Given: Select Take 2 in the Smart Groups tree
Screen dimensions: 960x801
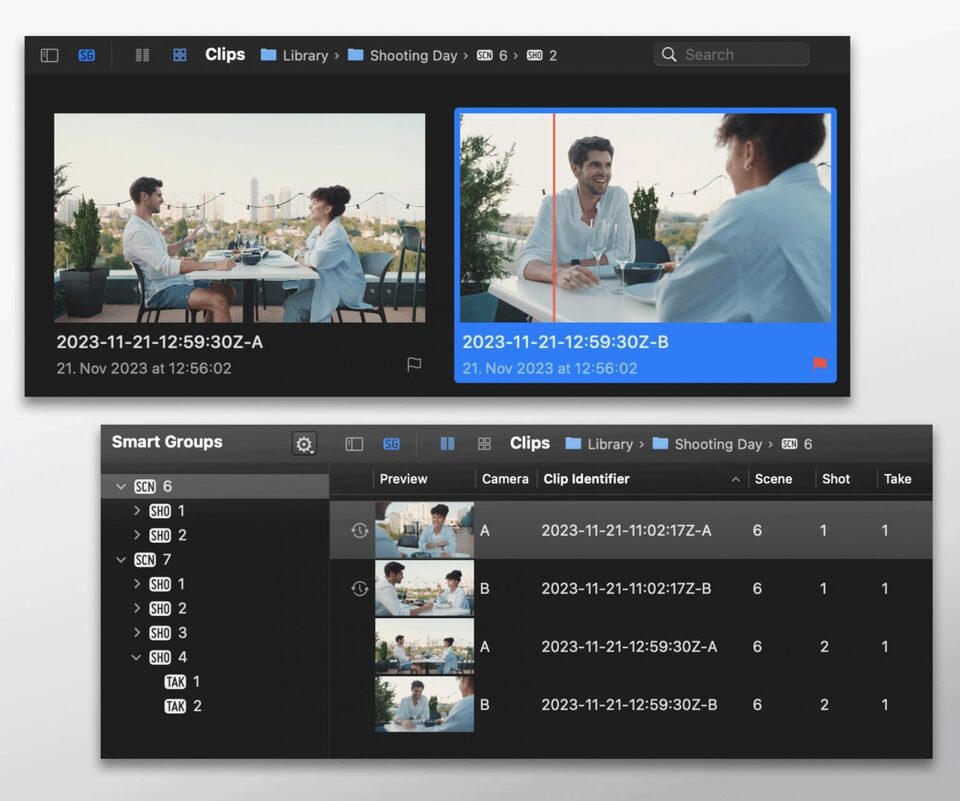Looking at the screenshot, I should [x=183, y=706].
